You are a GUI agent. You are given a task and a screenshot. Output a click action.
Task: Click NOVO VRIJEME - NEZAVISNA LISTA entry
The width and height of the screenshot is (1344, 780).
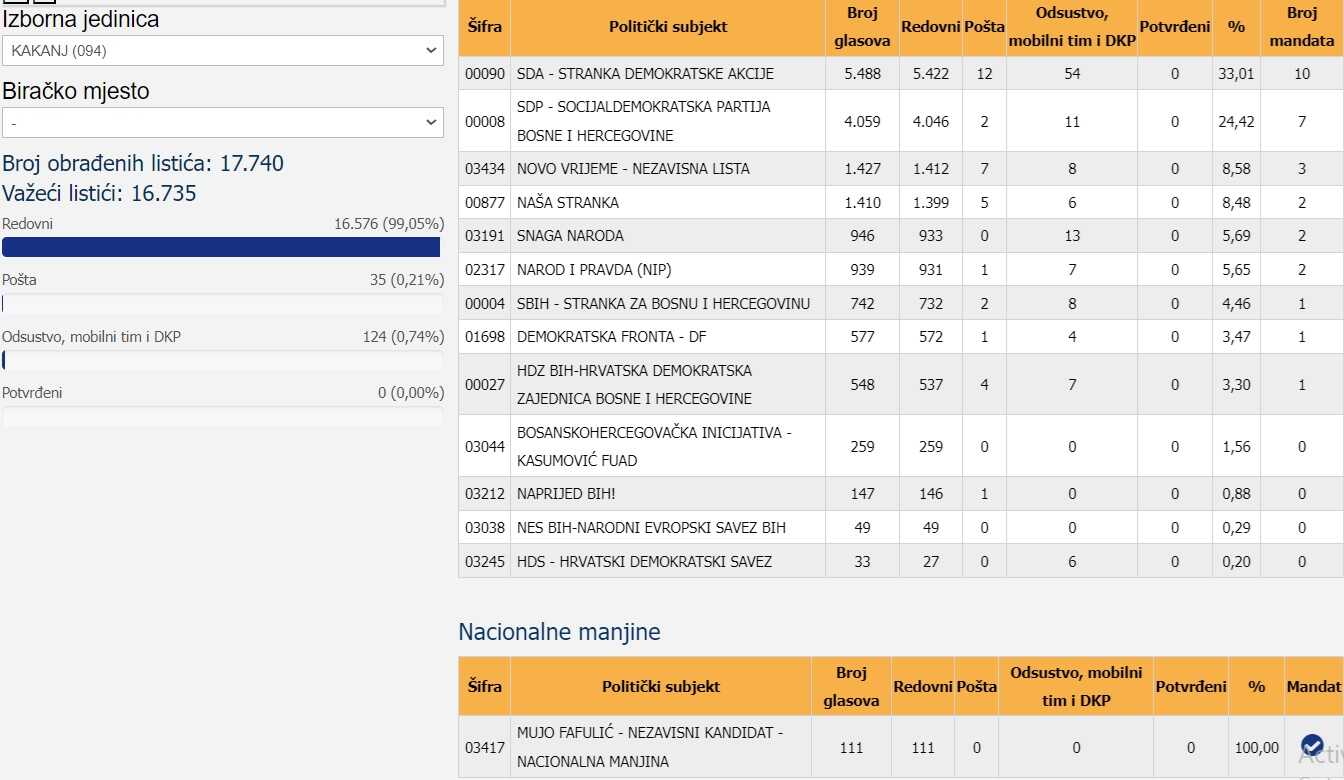coord(633,169)
